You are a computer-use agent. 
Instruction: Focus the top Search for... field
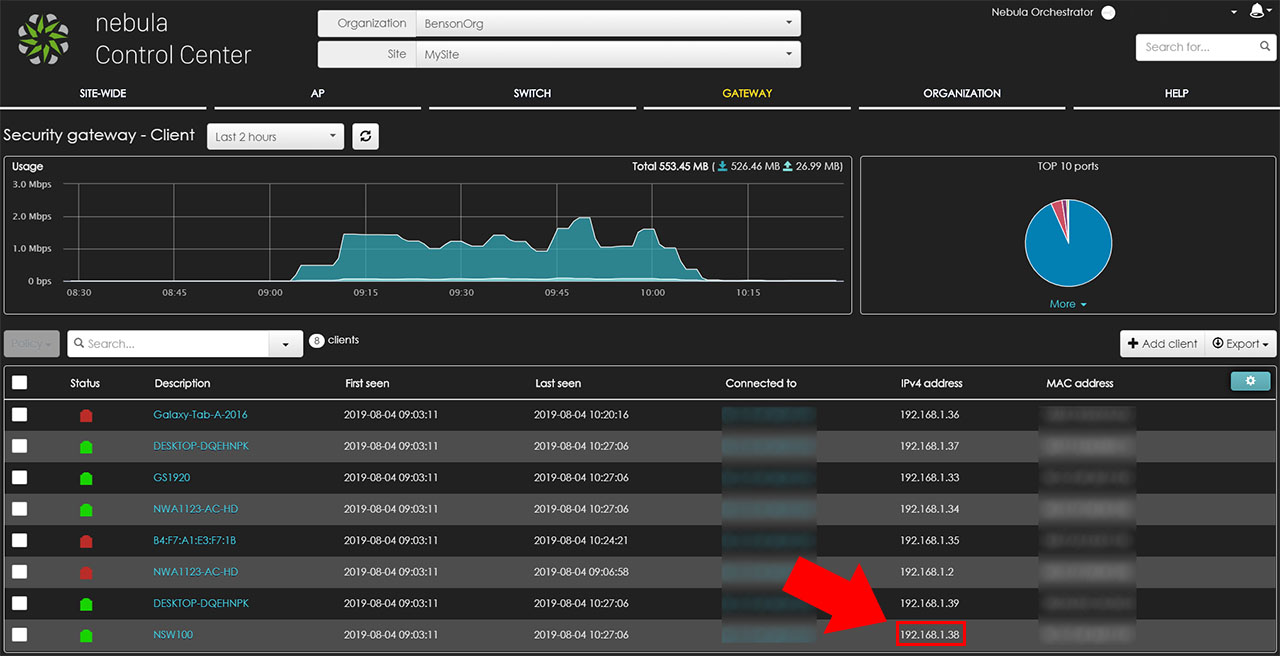click(1206, 47)
